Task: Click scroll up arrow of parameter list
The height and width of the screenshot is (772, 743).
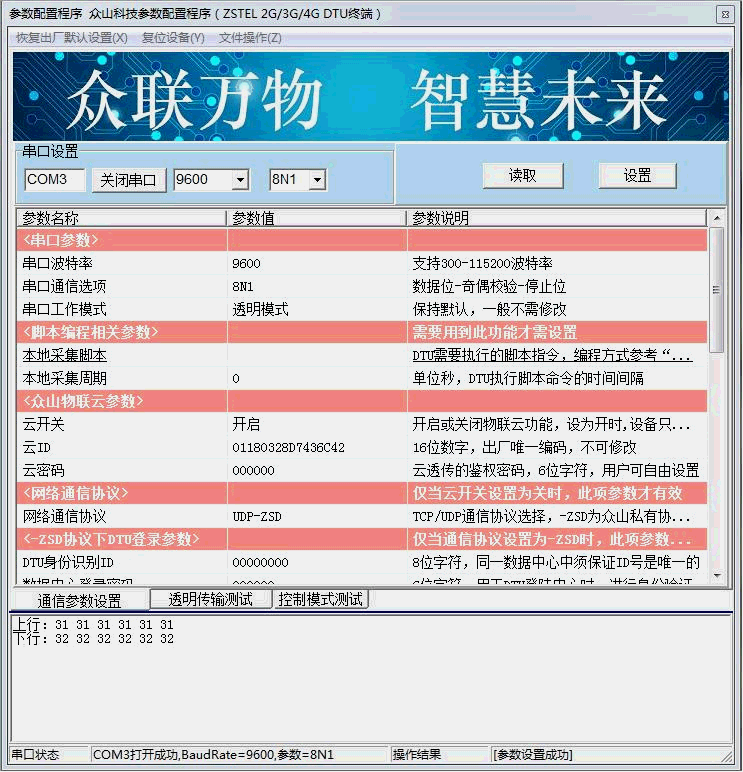Action: click(717, 218)
